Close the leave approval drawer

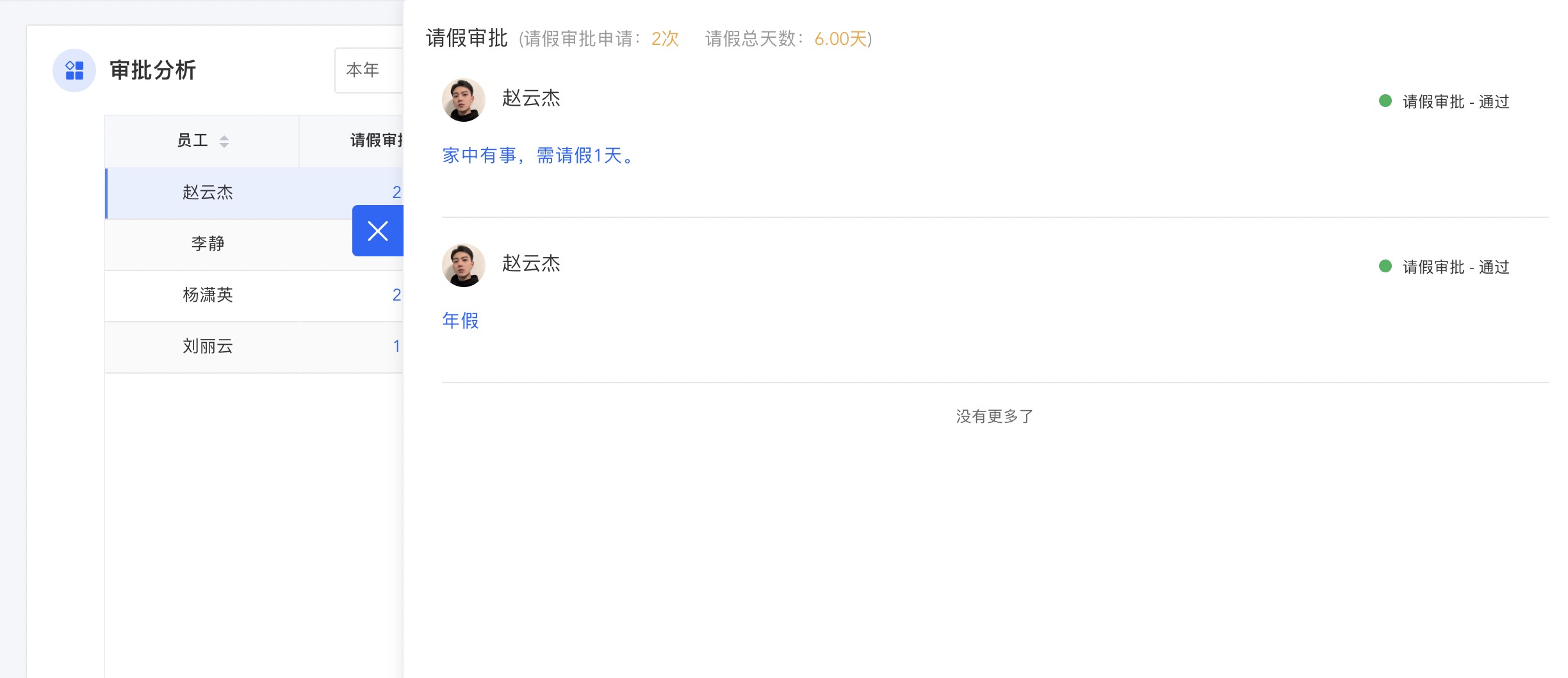coord(378,231)
